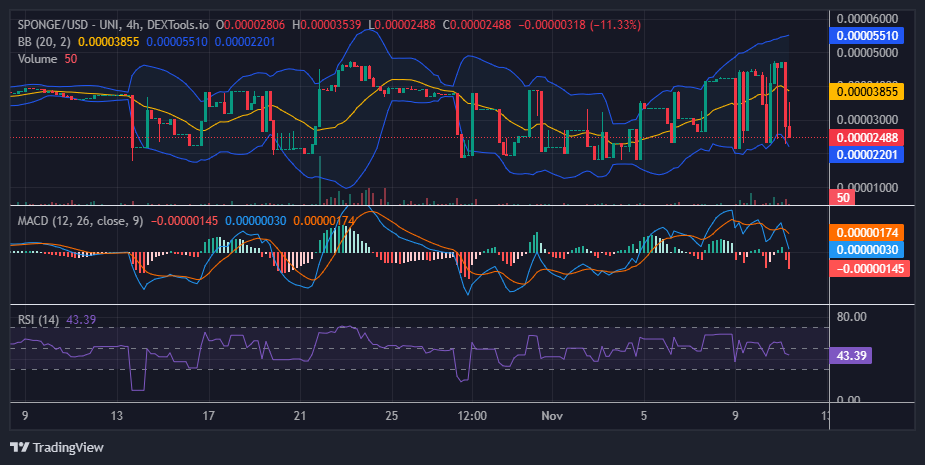Click the date label 9 at left

[x=25, y=415]
